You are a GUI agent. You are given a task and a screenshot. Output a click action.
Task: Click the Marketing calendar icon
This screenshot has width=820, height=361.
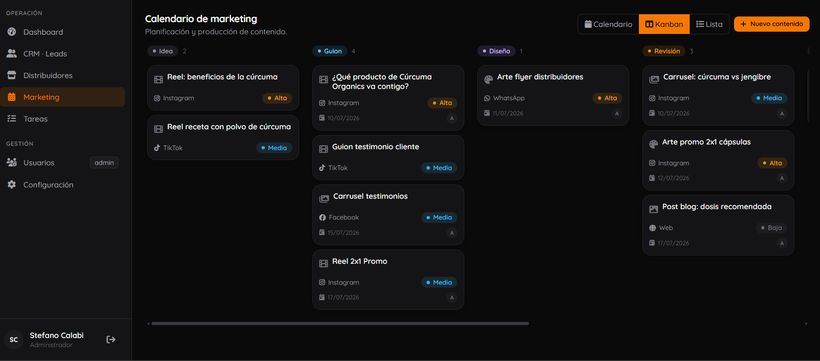(x=12, y=97)
